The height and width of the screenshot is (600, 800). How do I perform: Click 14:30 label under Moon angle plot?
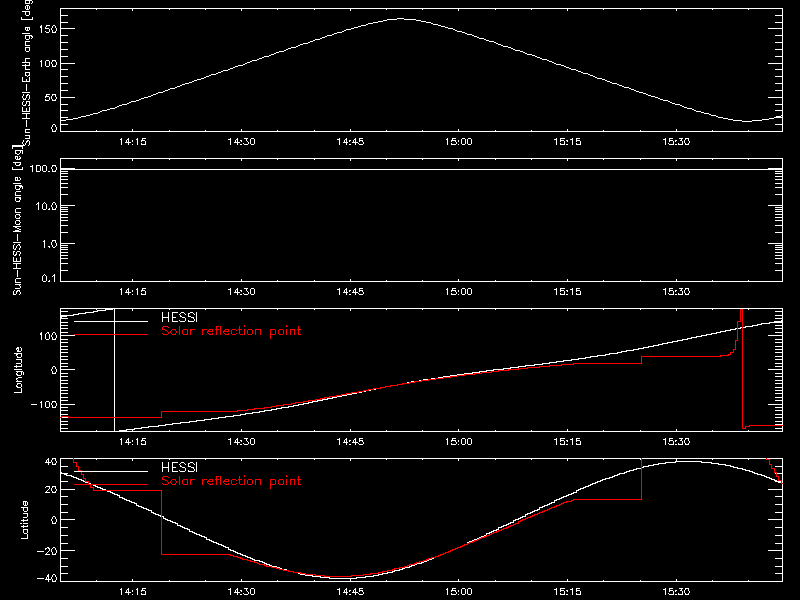pyautogui.click(x=241, y=291)
